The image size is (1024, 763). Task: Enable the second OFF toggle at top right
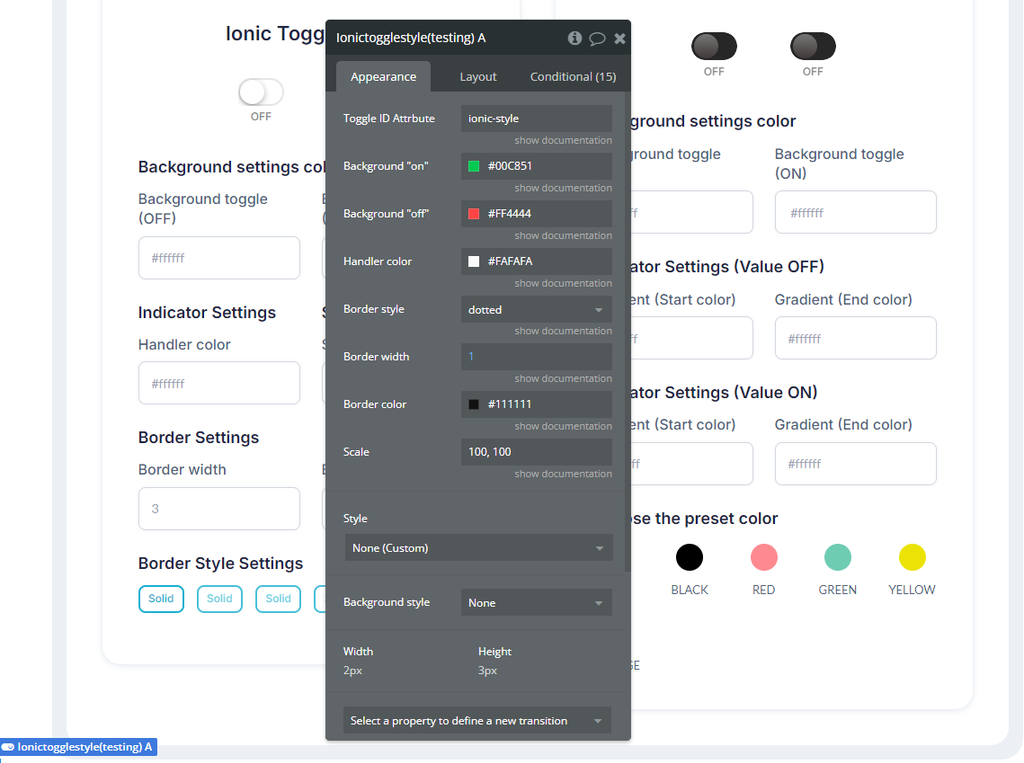click(812, 44)
